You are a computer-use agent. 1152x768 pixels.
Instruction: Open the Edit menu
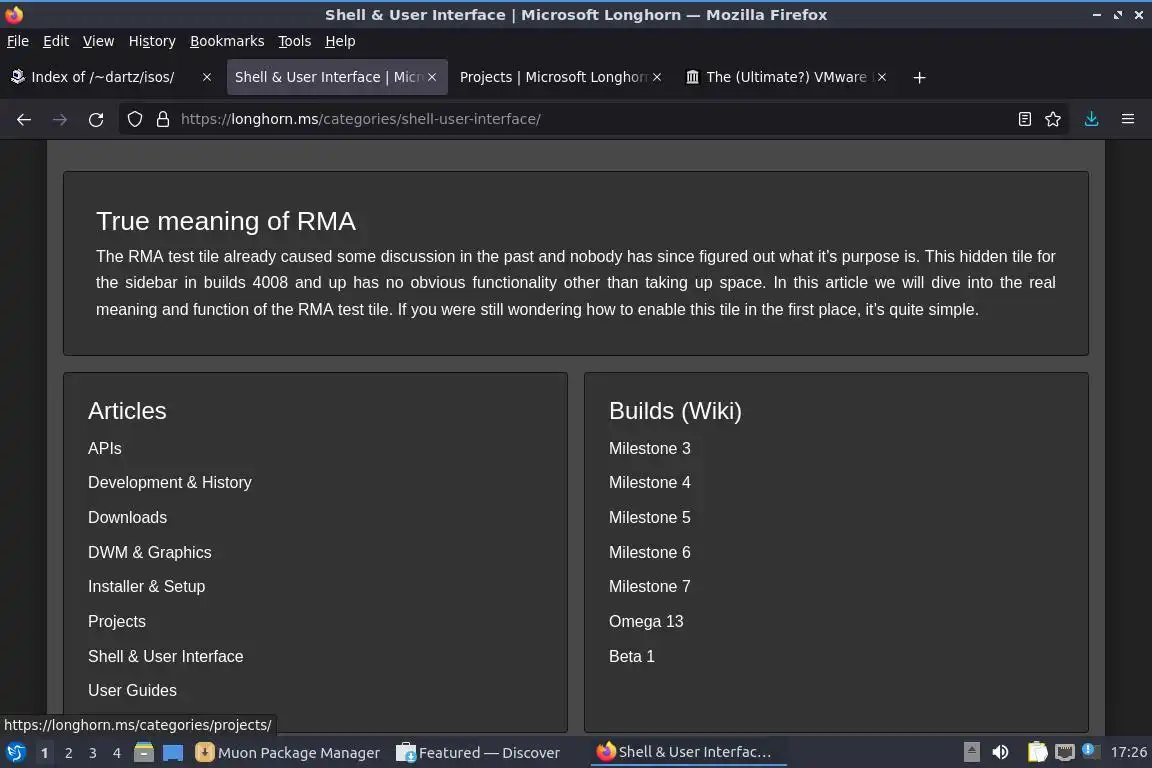(x=56, y=41)
